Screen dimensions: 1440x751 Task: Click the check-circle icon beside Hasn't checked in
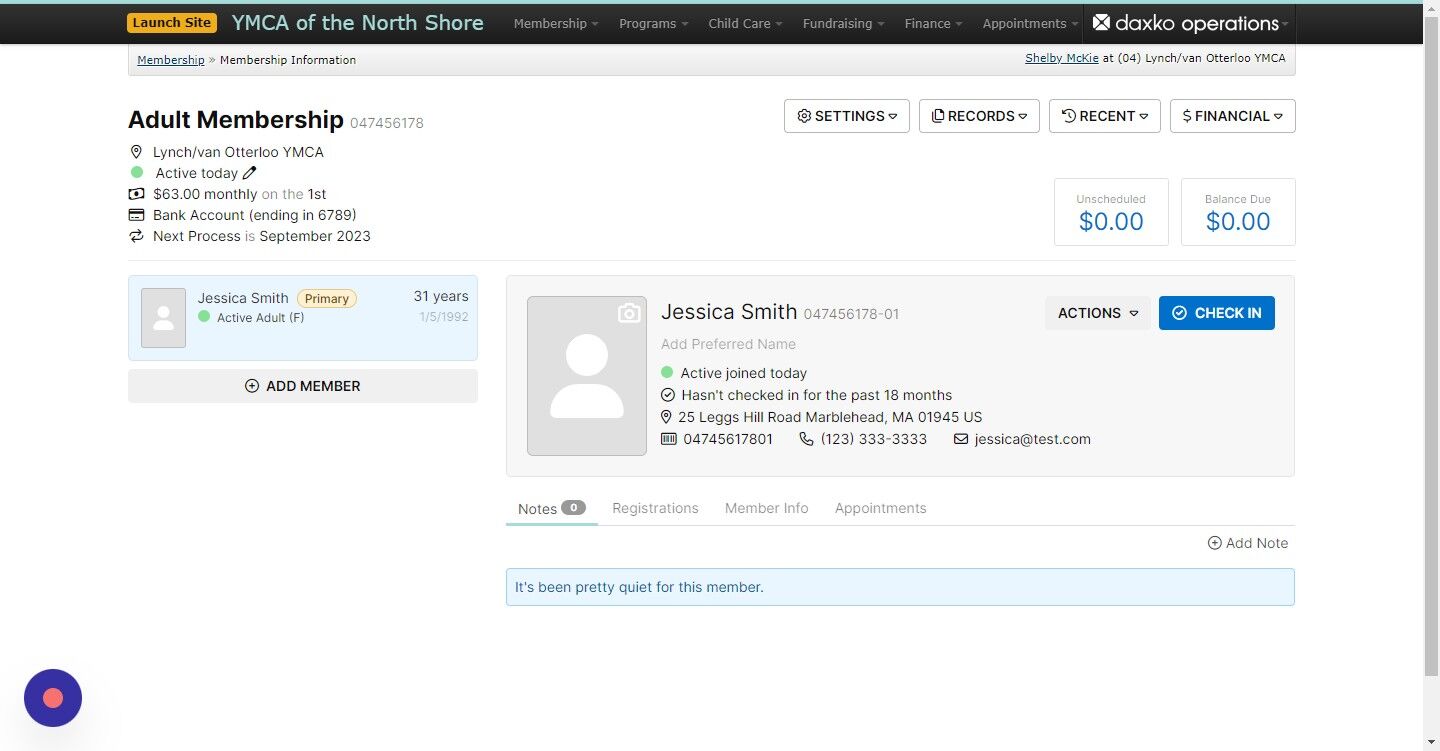(x=668, y=395)
